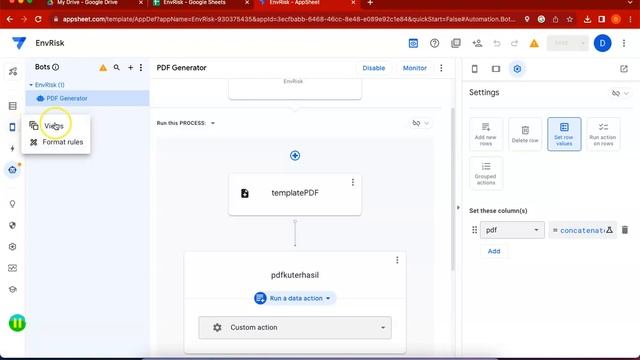The image size is (640, 360).
Task: Click Add under Set these column(s)
Action: 494,251
